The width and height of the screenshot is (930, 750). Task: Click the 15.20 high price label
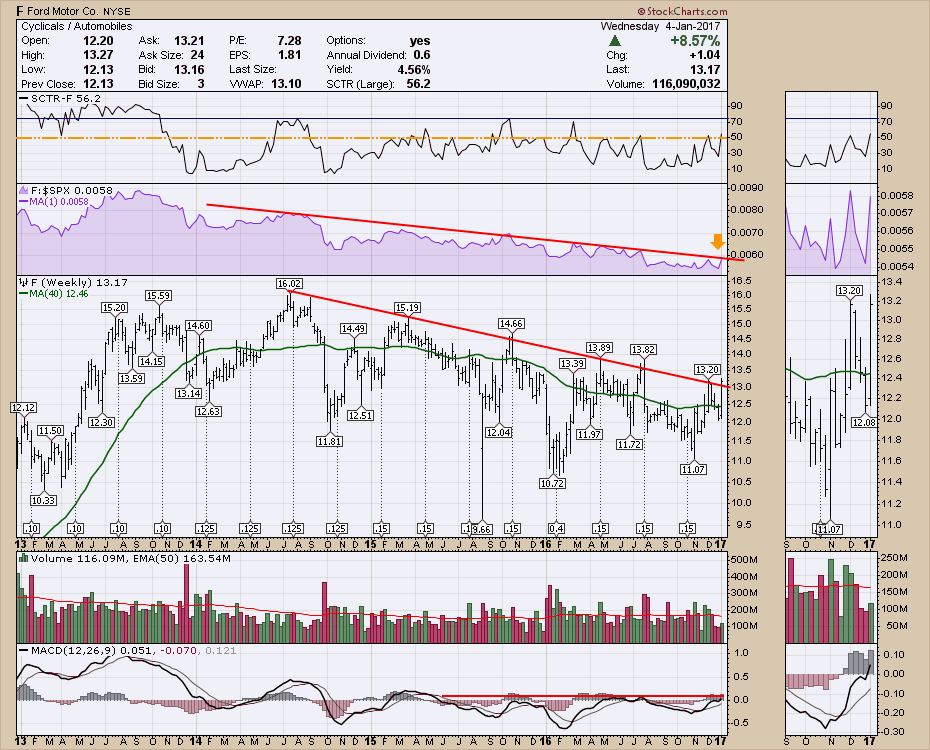114,308
